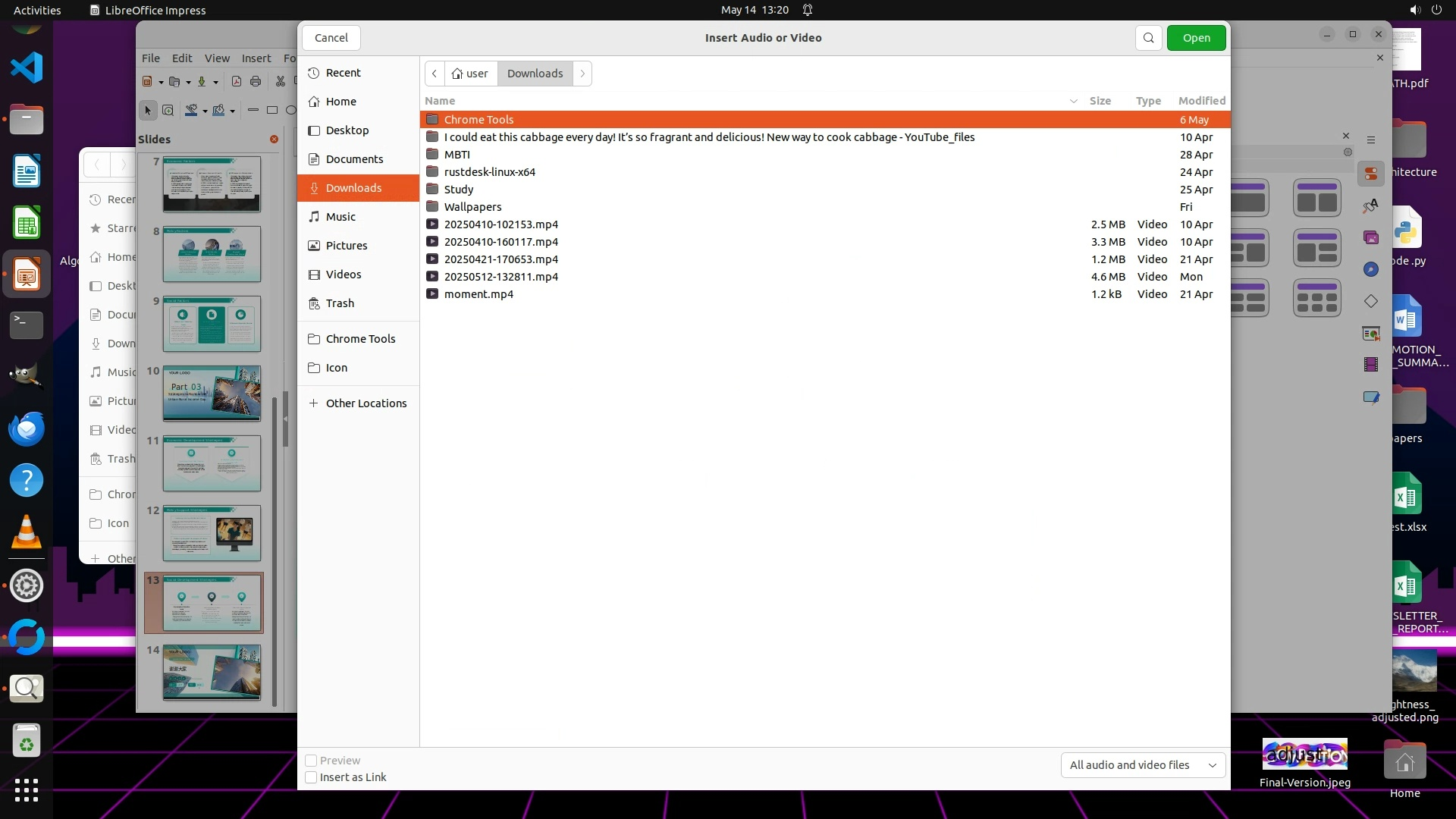Viewport: 1456px width, 819px height.
Task: Check the Insert as Link option
Action: [311, 777]
